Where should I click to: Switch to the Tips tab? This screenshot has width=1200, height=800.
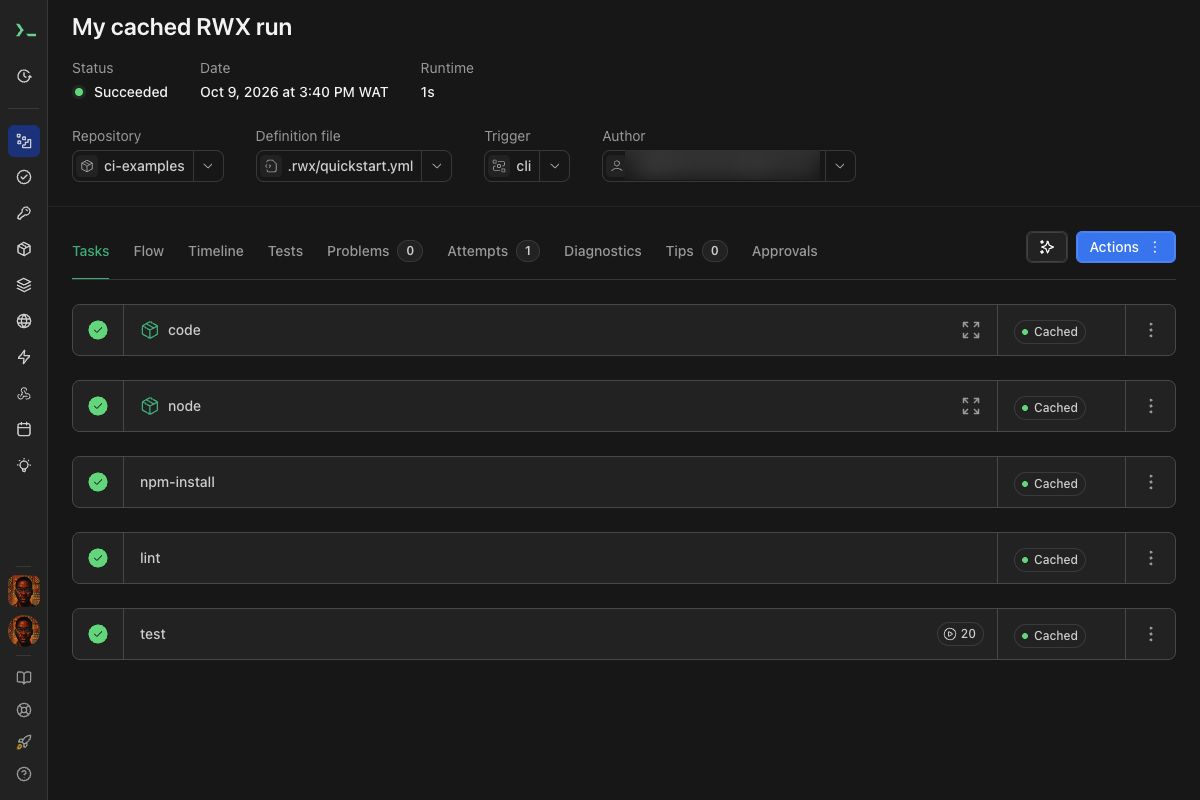tap(696, 251)
